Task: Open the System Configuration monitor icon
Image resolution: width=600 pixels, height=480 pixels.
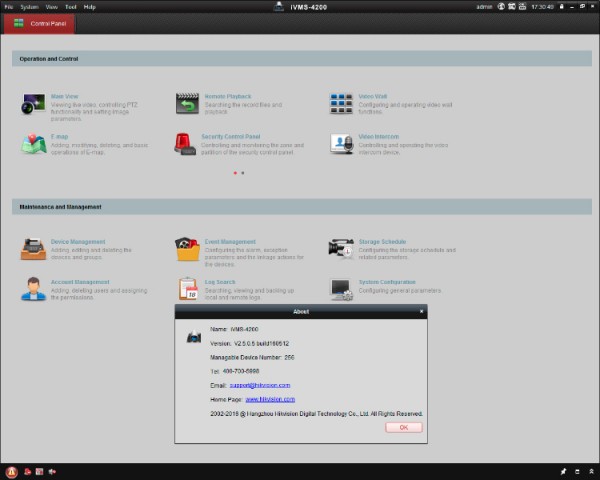Action: (x=341, y=289)
